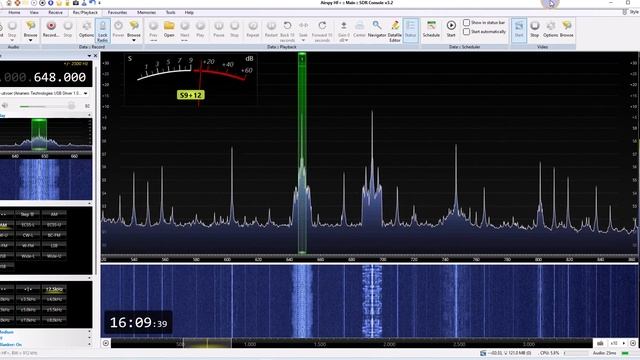Open the Scheduler Schedule icon
The width and height of the screenshot is (640, 360).
point(431,29)
